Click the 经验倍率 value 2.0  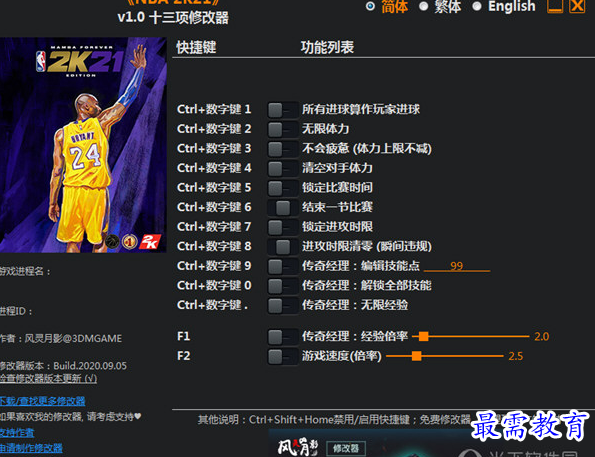[x=541, y=337]
